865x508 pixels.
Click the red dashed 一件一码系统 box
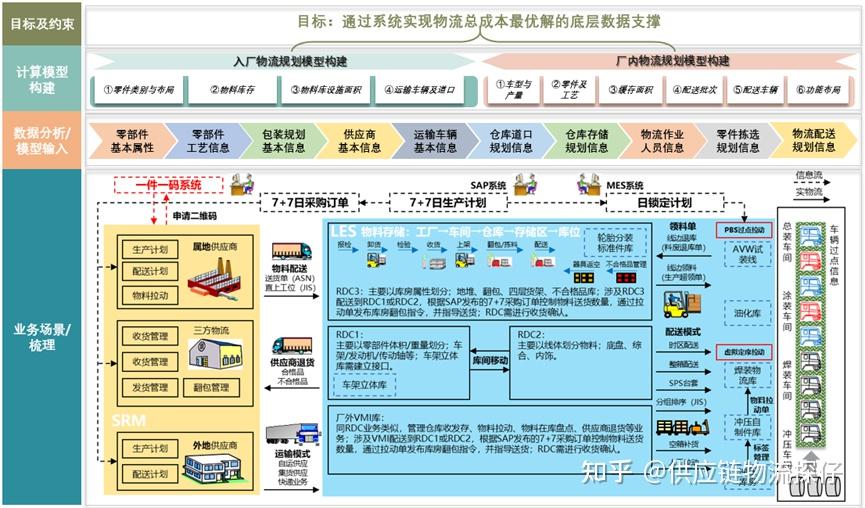(168, 185)
